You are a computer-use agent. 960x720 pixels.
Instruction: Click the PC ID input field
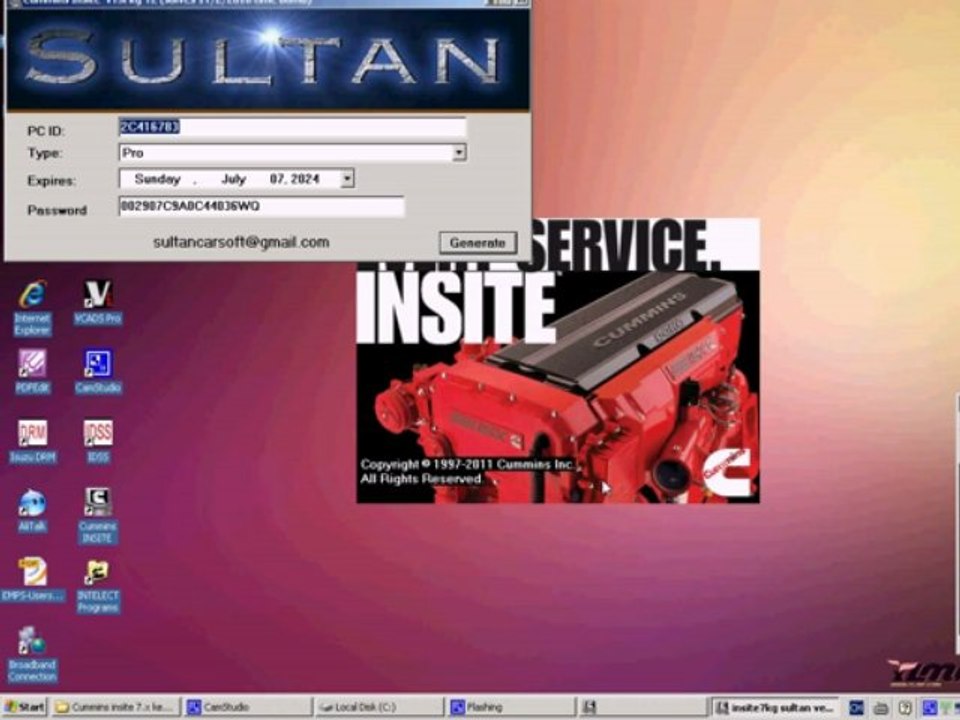[x=292, y=127]
